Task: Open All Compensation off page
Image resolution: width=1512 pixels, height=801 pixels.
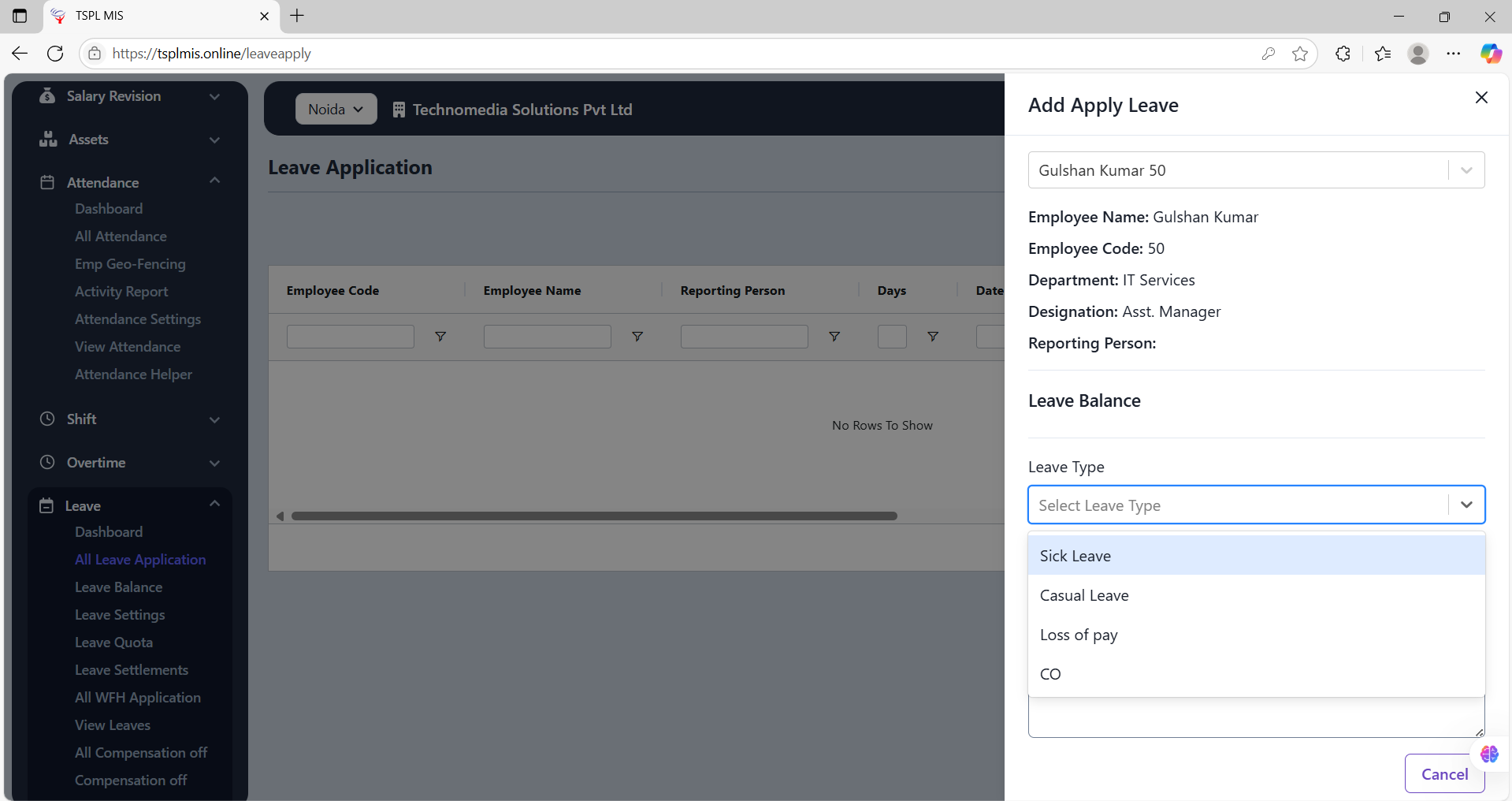Action: [x=141, y=753]
